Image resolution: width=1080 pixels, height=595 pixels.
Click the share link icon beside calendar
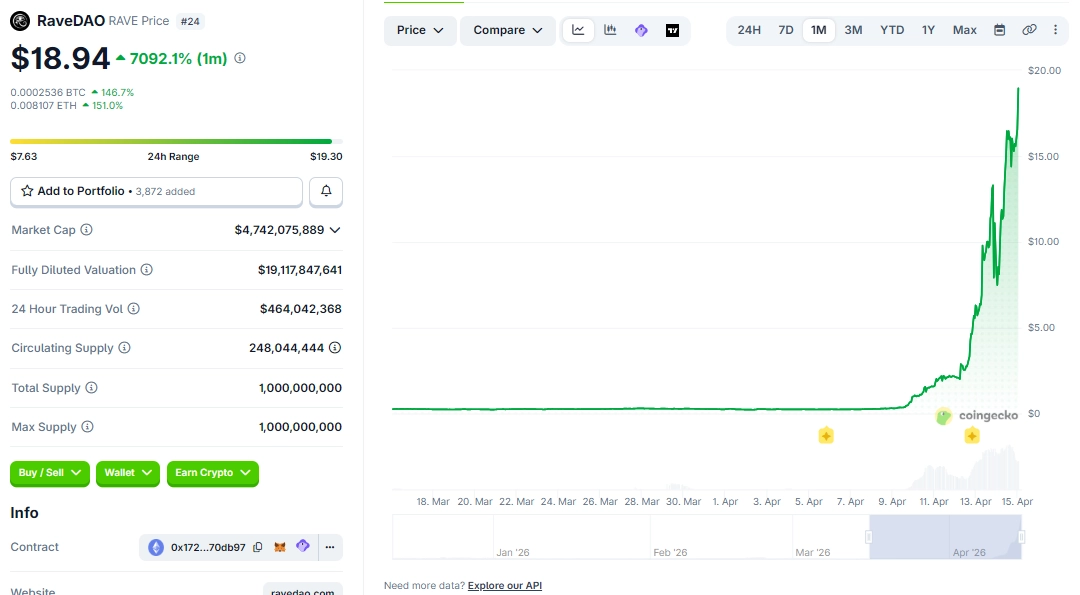(x=1029, y=29)
